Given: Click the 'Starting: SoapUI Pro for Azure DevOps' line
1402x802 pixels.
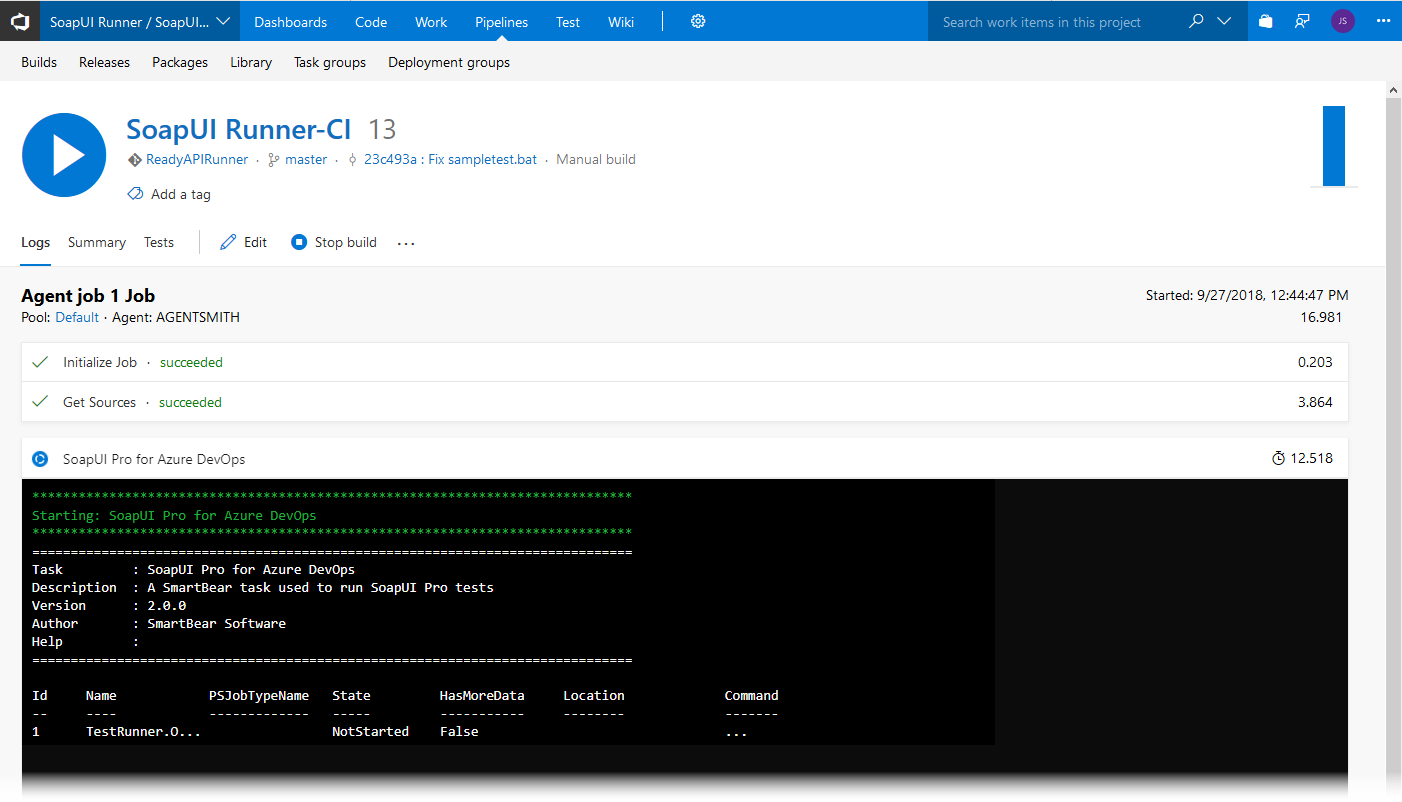Looking at the screenshot, I should coord(174,515).
